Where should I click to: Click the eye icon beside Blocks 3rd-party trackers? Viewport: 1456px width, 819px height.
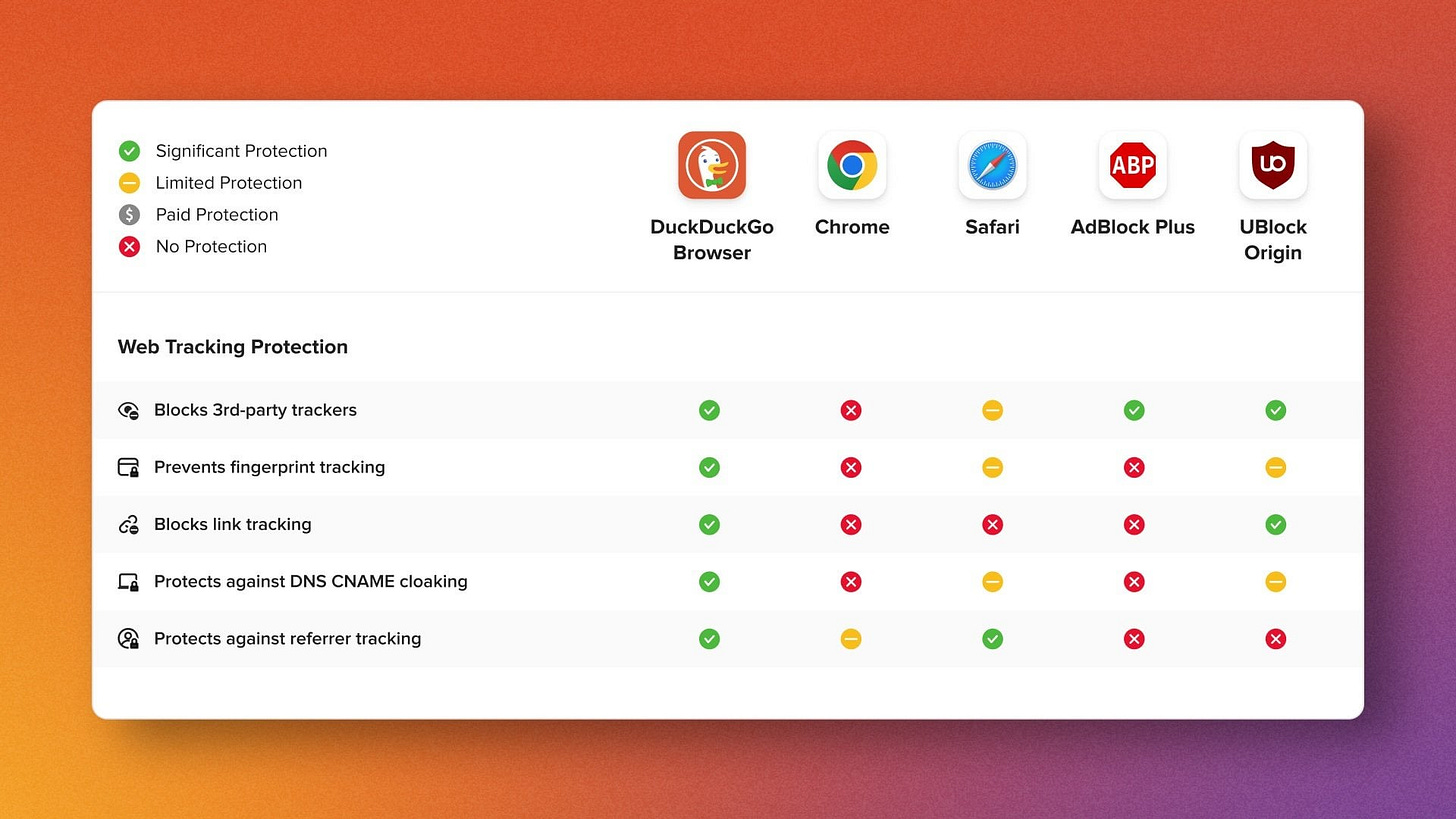[128, 410]
